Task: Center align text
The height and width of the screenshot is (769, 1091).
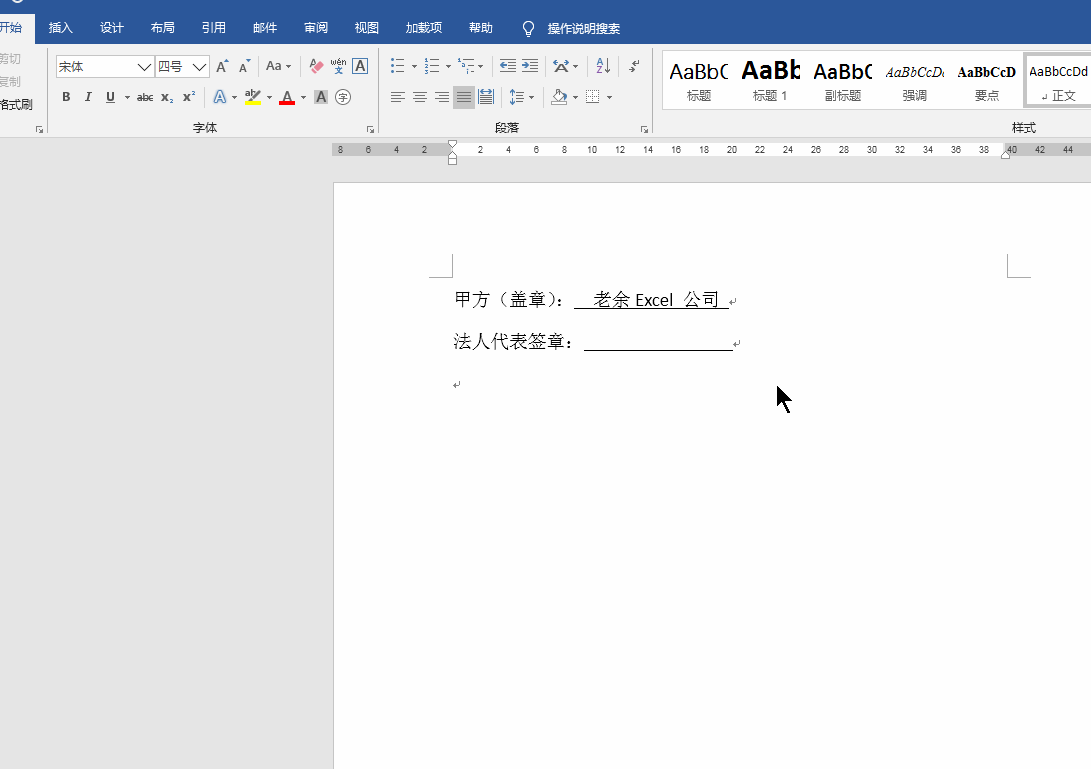Action: point(420,97)
